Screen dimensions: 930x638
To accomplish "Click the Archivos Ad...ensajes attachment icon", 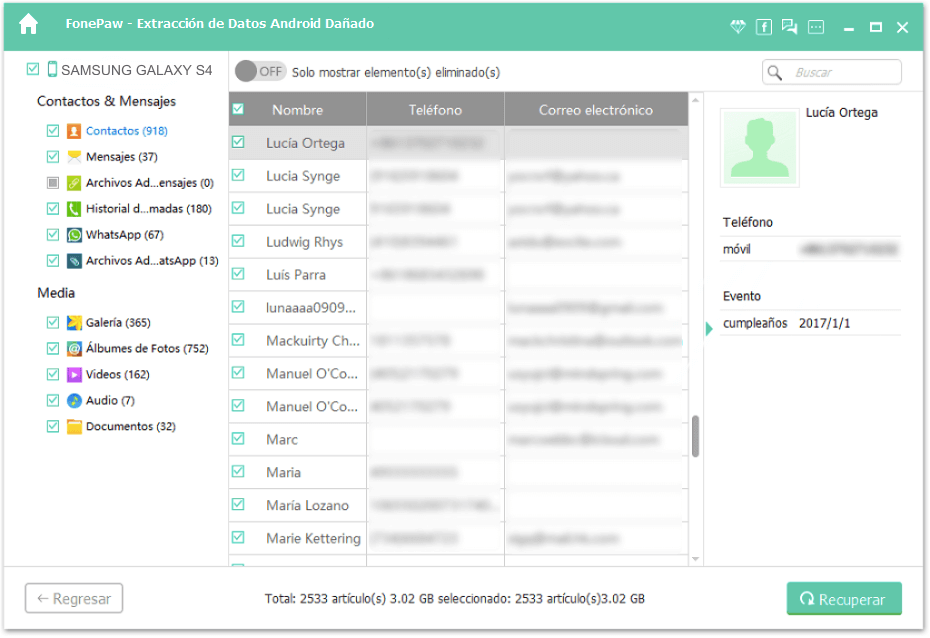I will coord(74,183).
